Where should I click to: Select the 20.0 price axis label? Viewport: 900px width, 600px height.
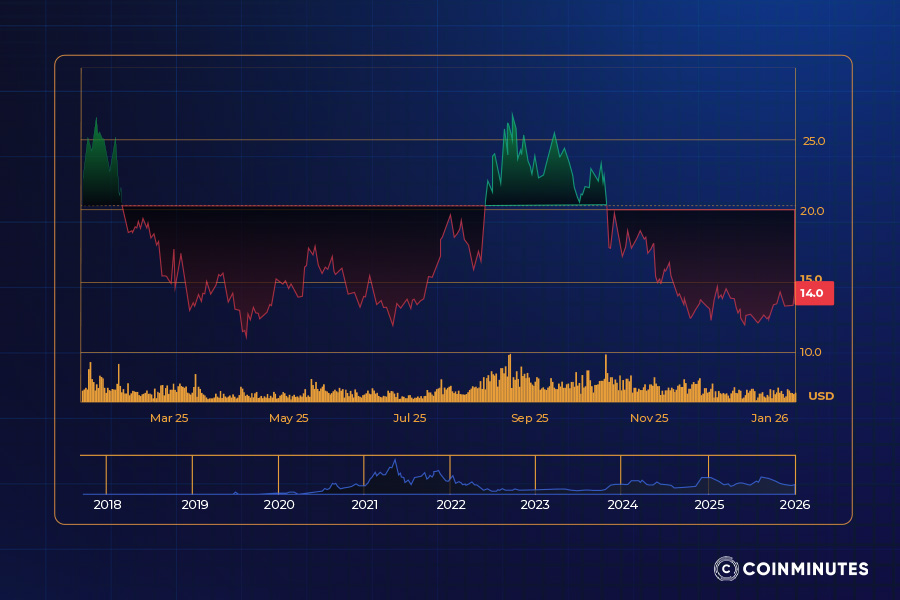[813, 211]
